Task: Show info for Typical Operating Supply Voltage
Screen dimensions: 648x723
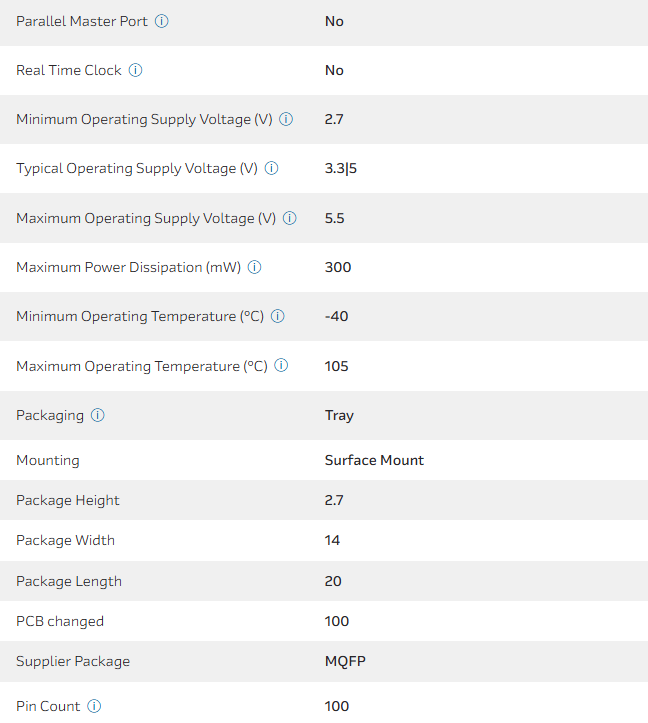Action: pyautogui.click(x=271, y=169)
